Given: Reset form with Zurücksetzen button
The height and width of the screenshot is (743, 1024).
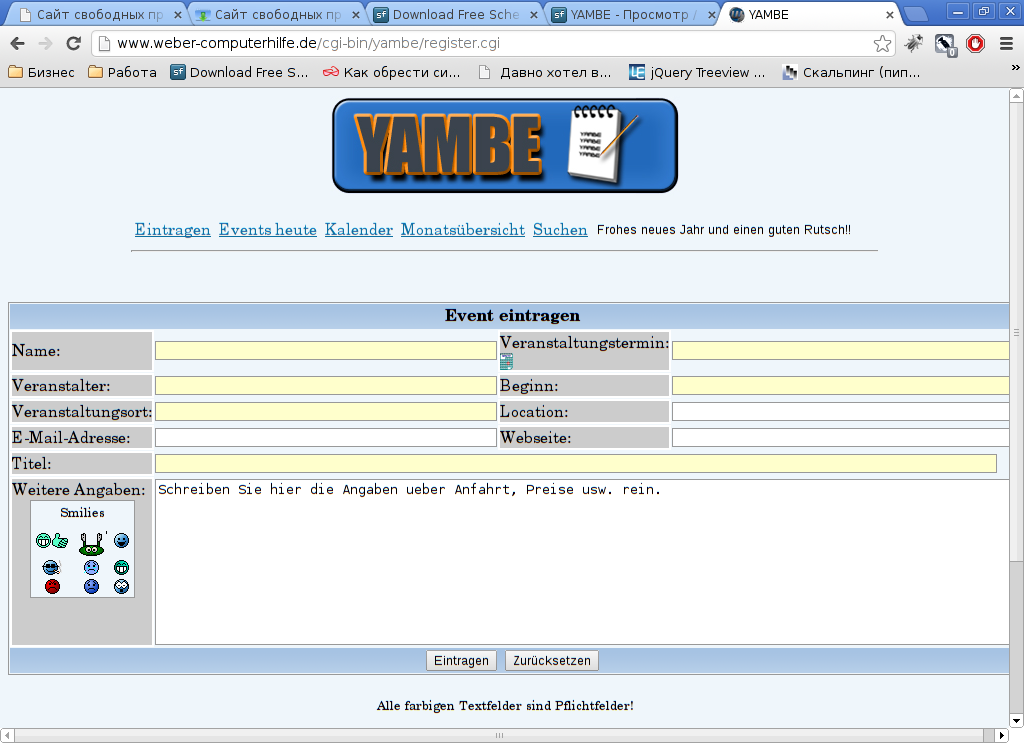Looking at the screenshot, I should pos(552,661).
